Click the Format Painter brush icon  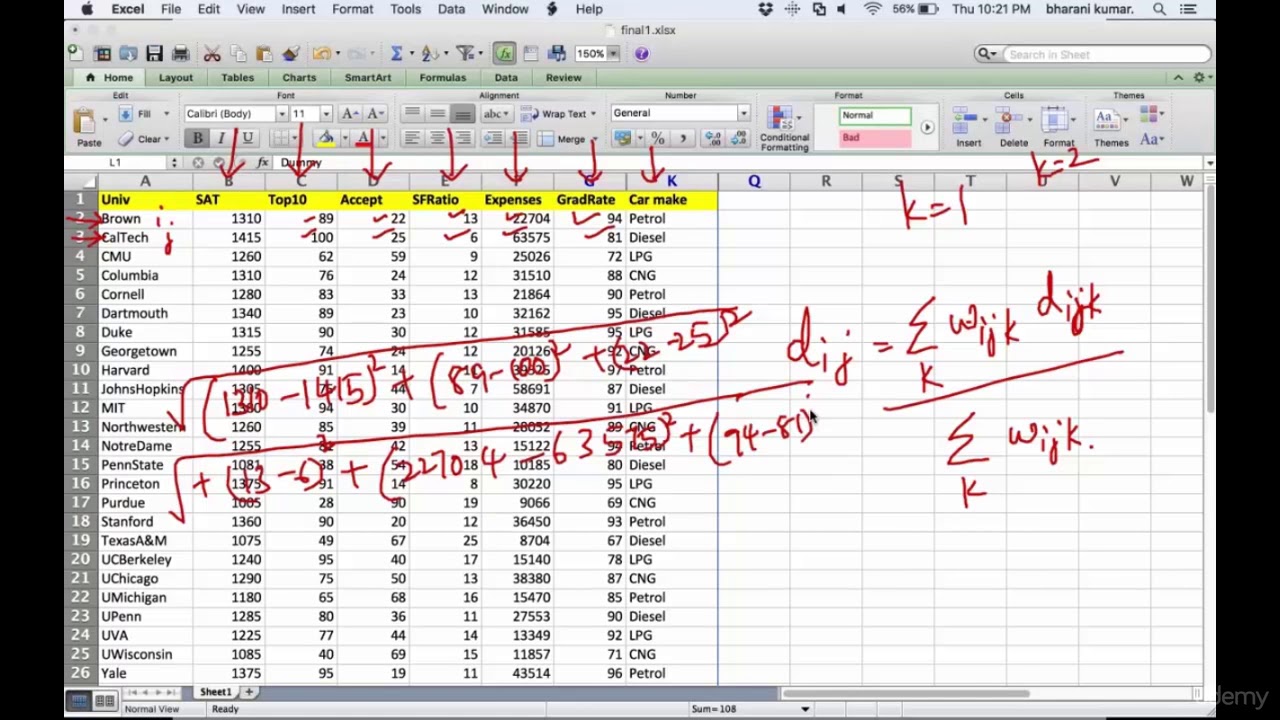point(290,54)
